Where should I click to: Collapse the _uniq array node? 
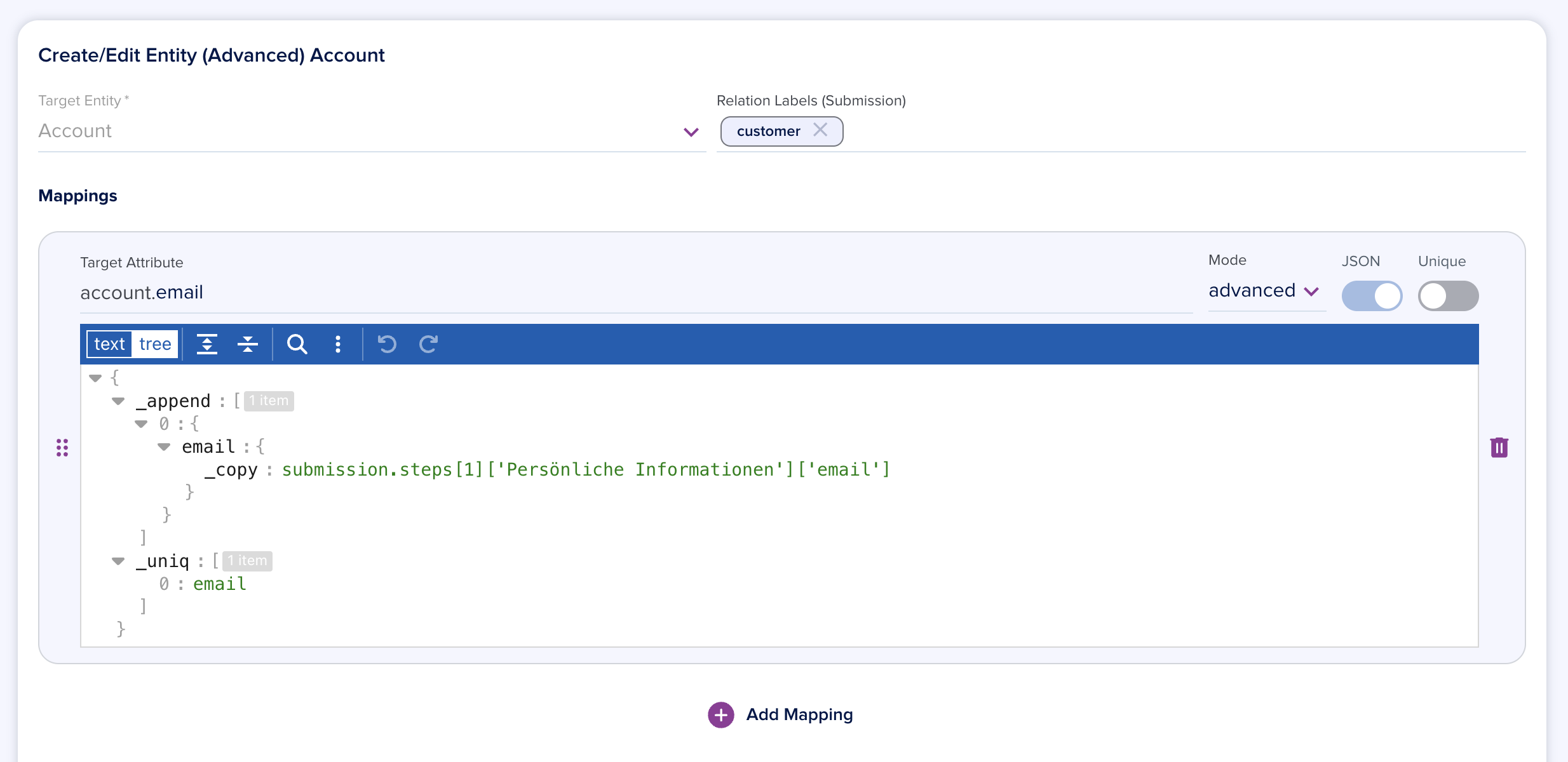(118, 561)
